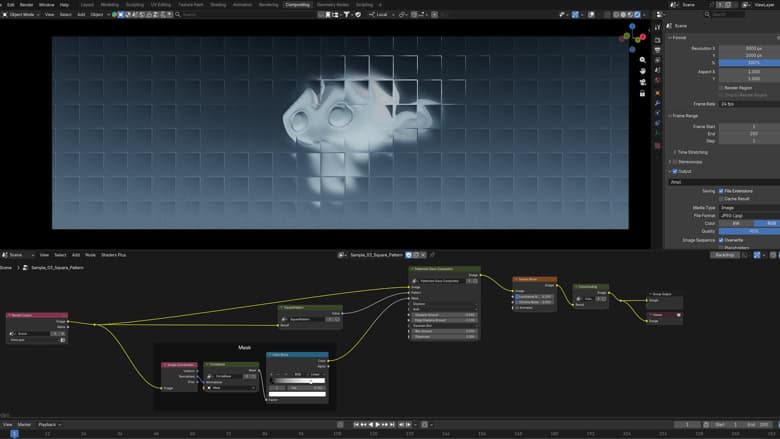Play the animation forward
Image resolution: width=780 pixels, height=439 pixels.
point(378,425)
